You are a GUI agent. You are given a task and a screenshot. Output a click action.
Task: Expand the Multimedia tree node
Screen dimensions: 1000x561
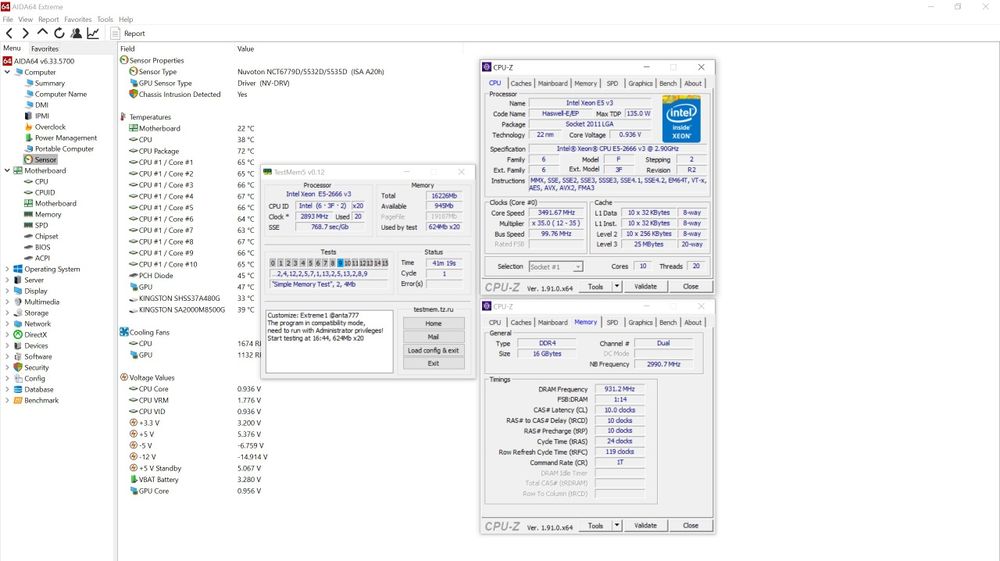(x=7, y=302)
